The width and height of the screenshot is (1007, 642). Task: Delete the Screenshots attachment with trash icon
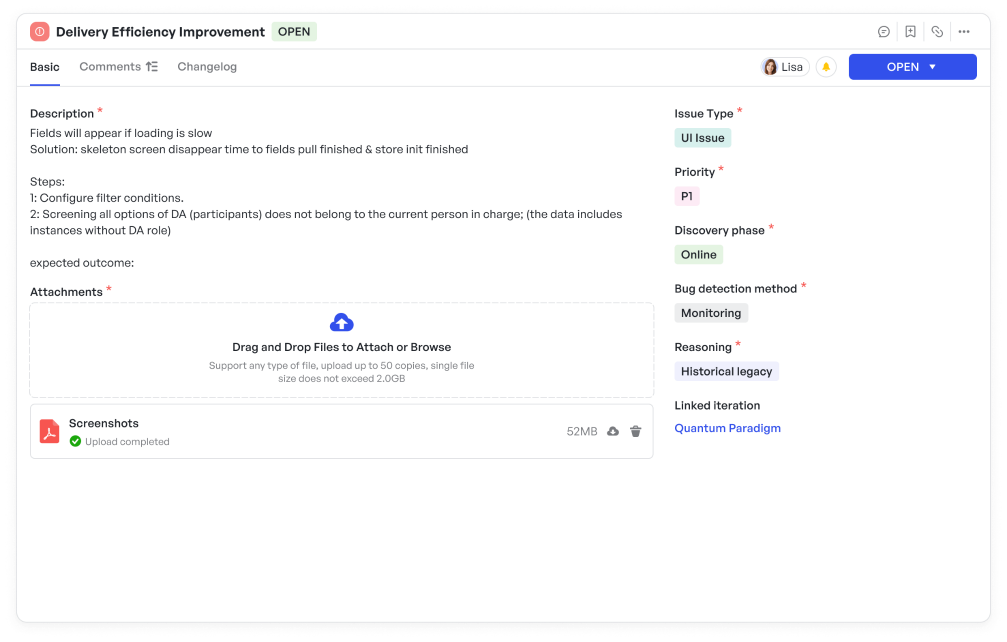pyautogui.click(x=635, y=431)
